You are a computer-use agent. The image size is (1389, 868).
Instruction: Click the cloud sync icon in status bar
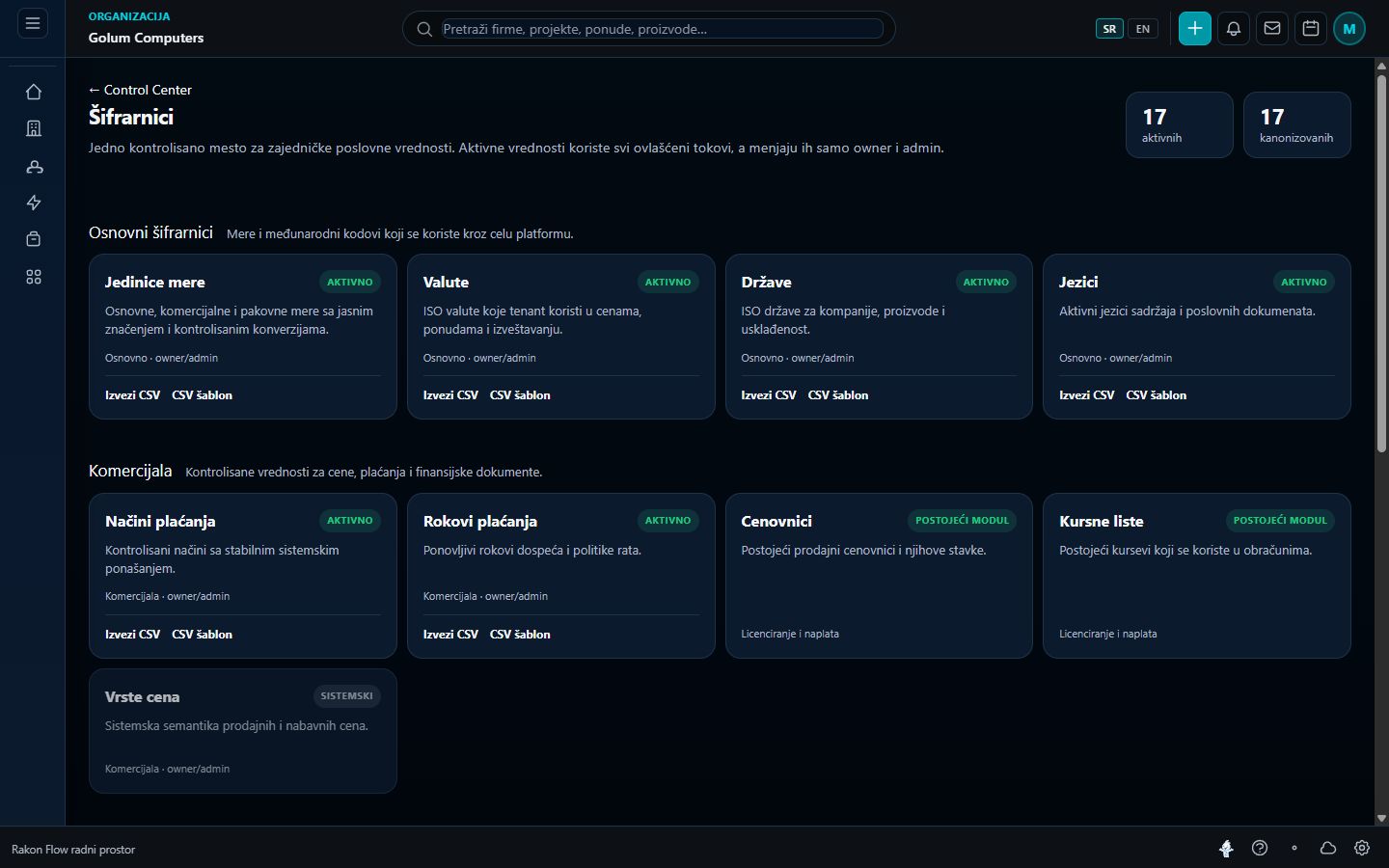tap(1328, 848)
